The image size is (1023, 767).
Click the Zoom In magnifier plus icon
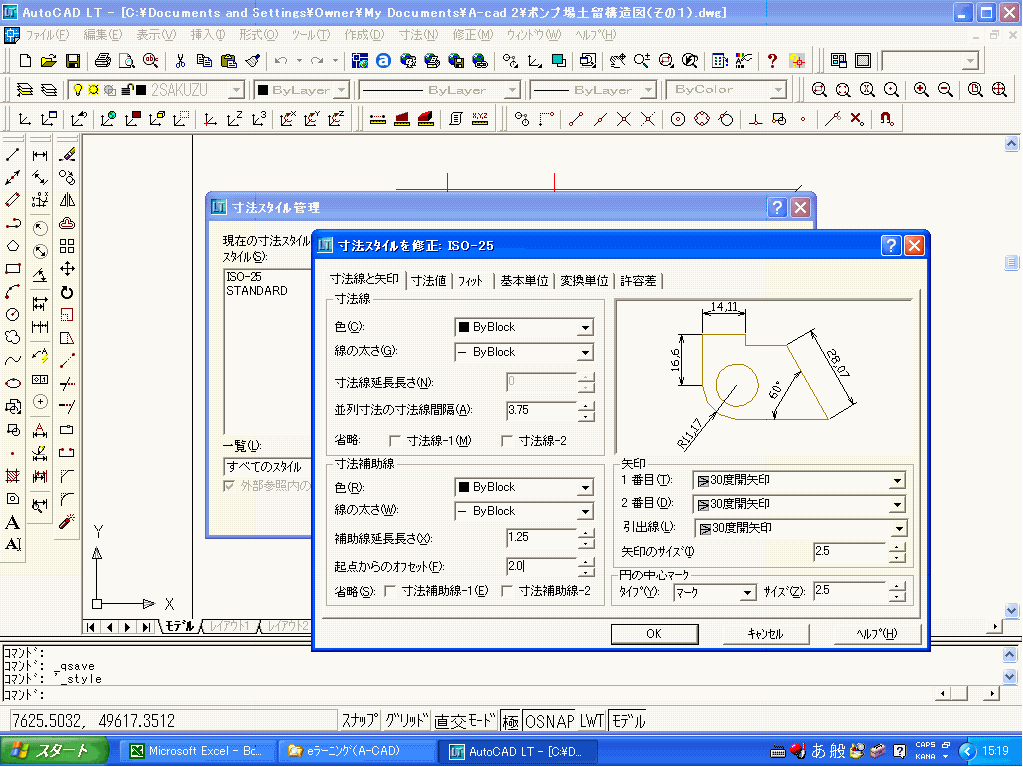click(x=921, y=89)
